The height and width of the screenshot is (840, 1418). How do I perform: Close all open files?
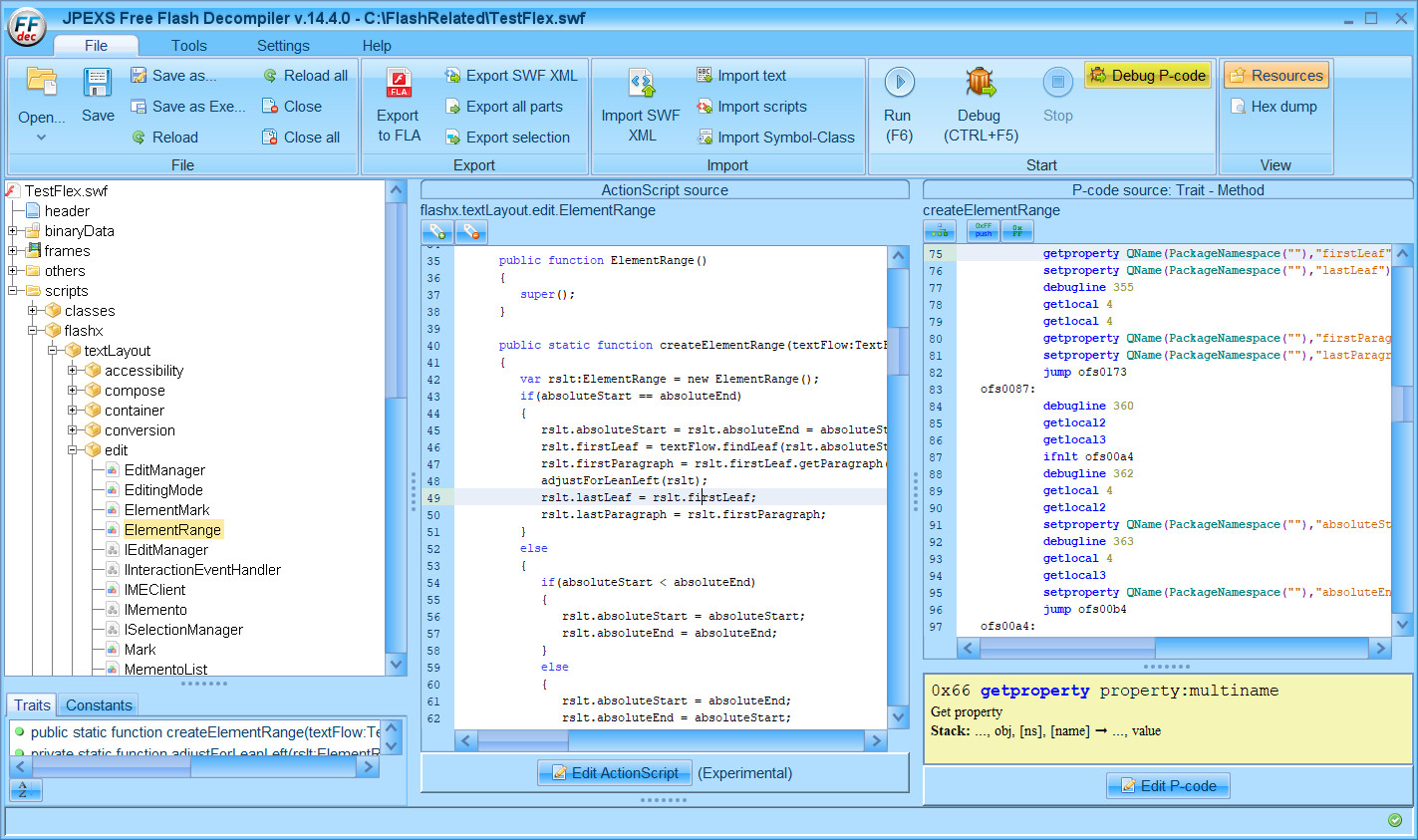[x=301, y=138]
